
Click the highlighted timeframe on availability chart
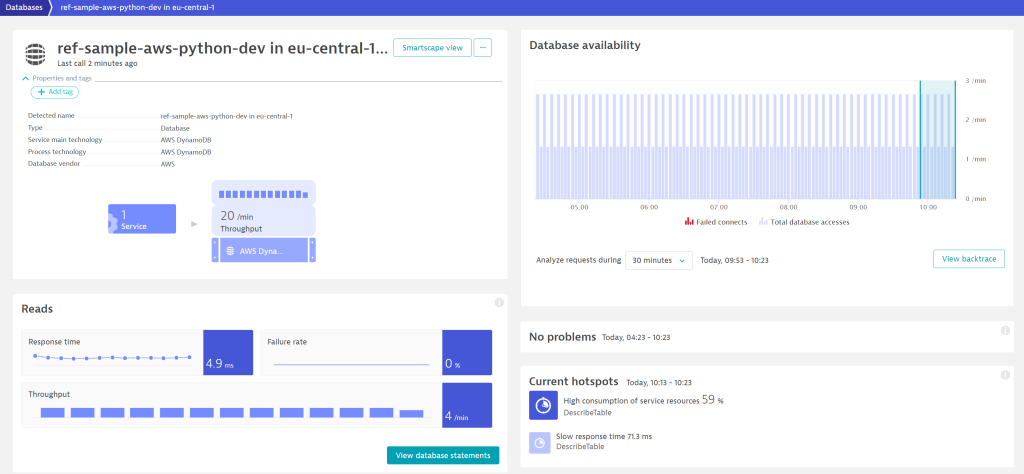tap(937, 140)
